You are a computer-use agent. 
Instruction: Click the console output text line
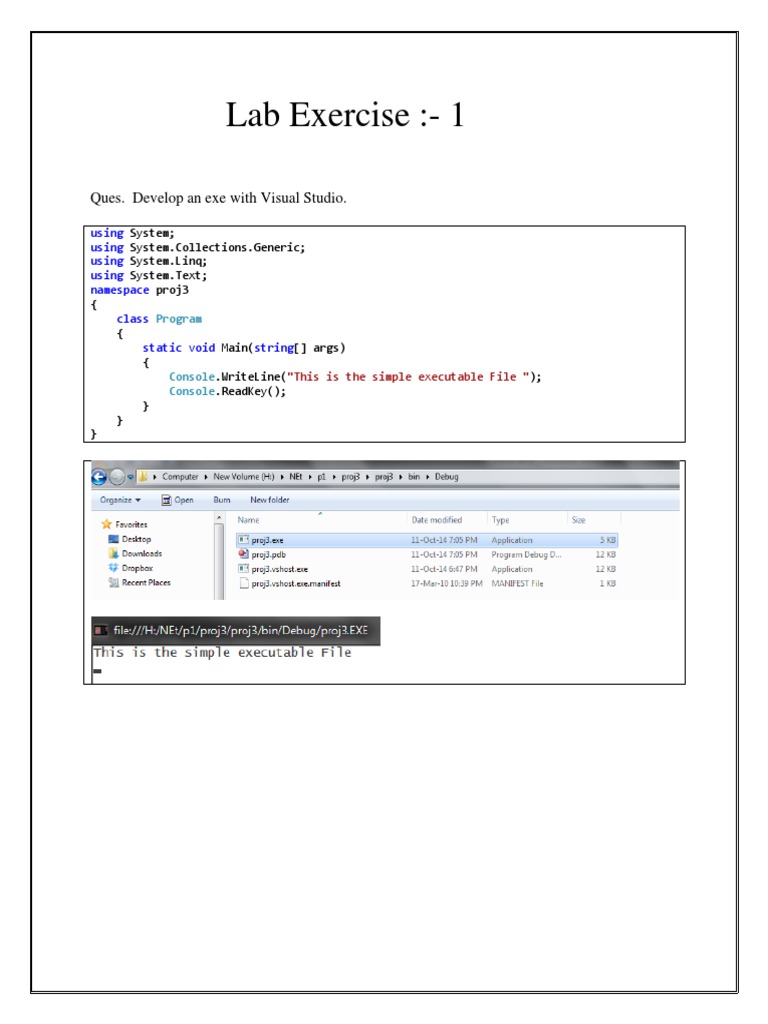223,652
